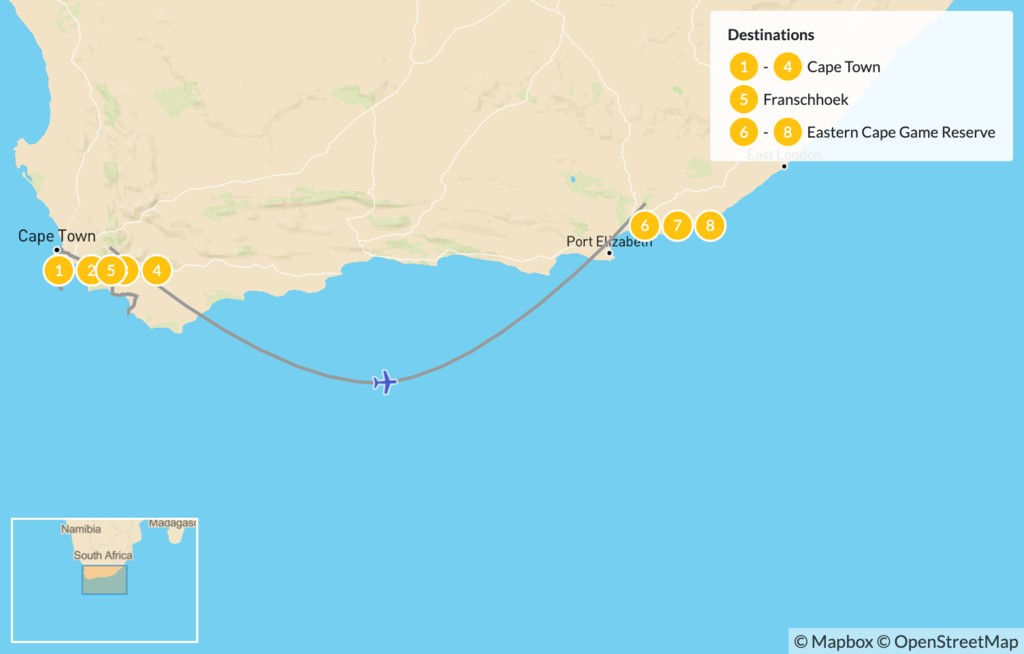Image resolution: width=1024 pixels, height=654 pixels.
Task: Select Eastern Cape Game Reserve legend entry
Action: pos(901,133)
